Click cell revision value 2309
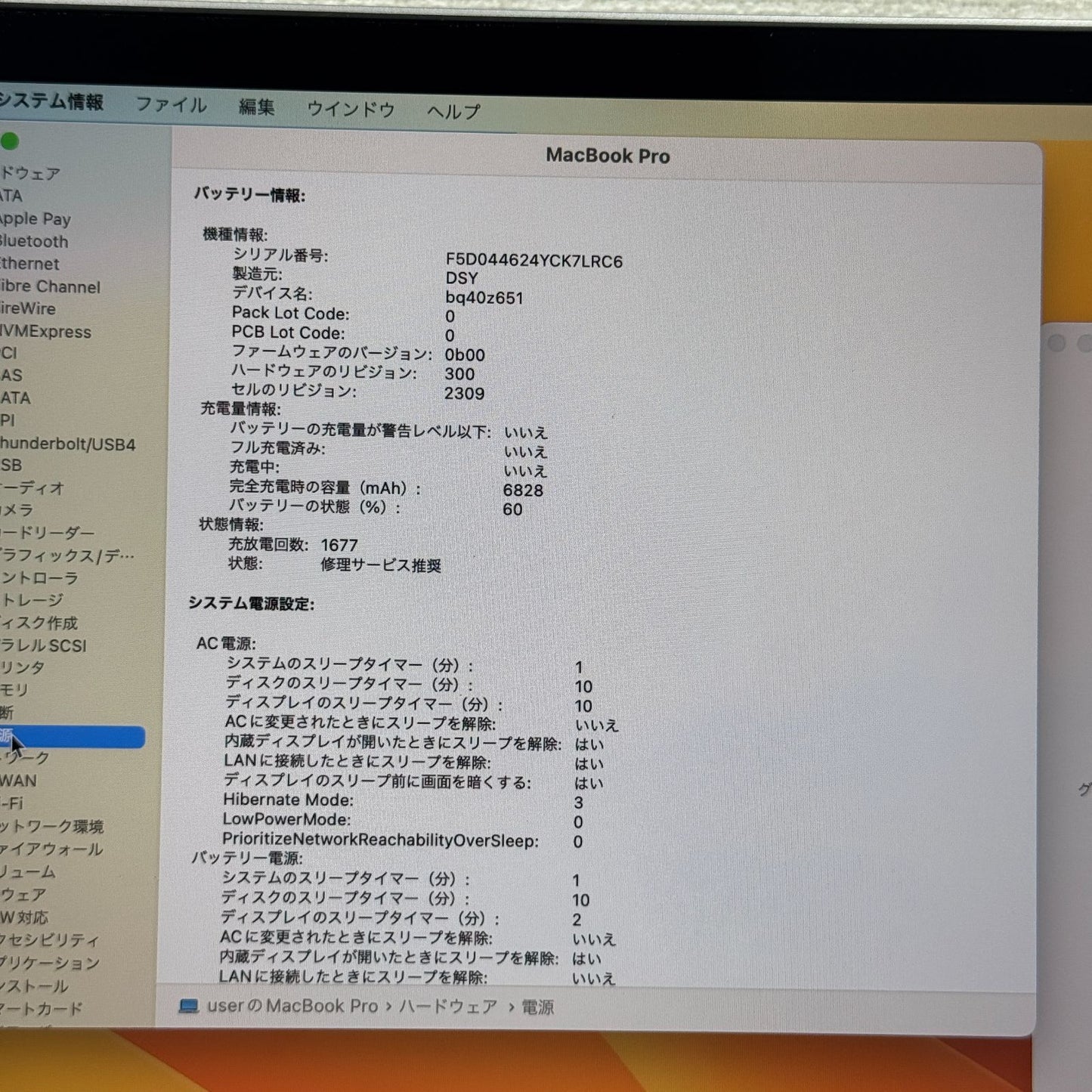This screenshot has width=1092, height=1092. 464,394
